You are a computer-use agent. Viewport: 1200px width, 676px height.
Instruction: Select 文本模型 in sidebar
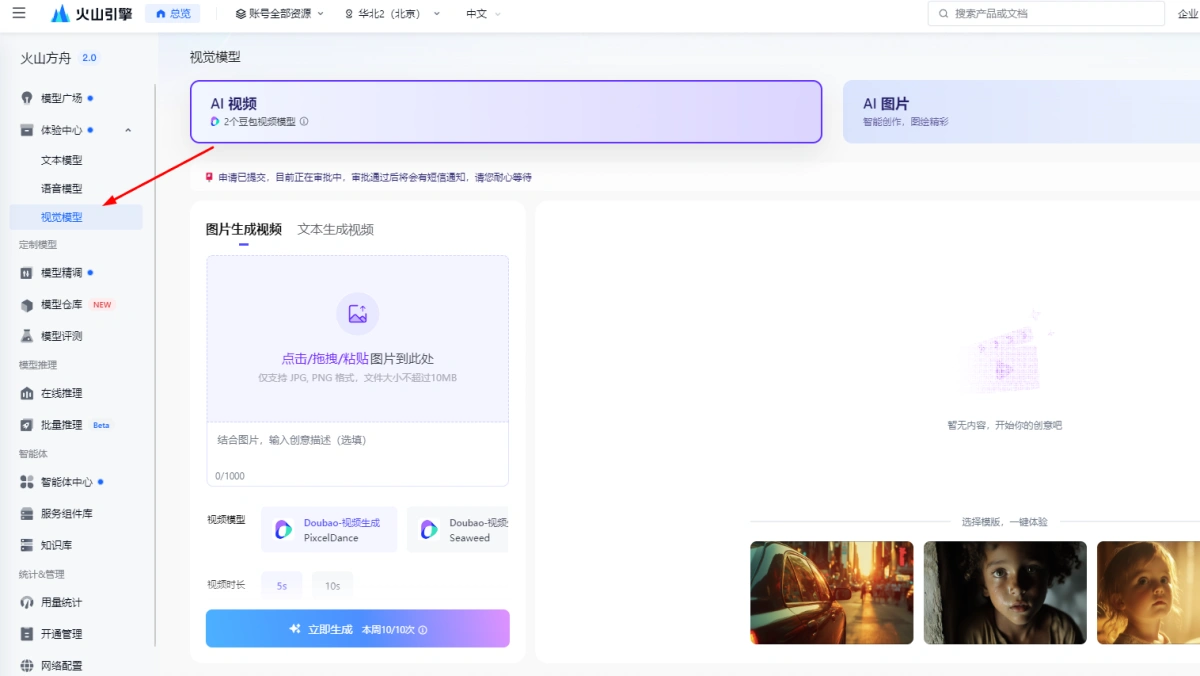[x=61, y=160]
